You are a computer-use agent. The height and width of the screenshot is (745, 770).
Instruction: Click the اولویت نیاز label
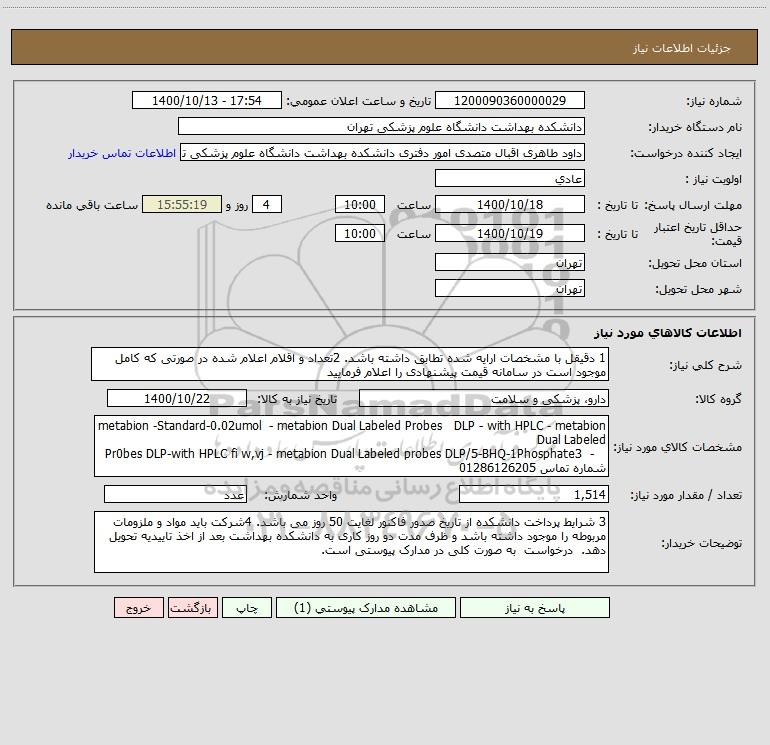tap(714, 179)
